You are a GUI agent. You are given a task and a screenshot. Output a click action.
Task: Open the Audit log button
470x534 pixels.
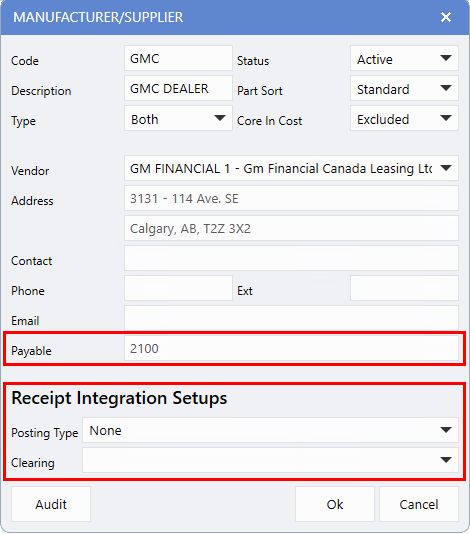tap(51, 504)
